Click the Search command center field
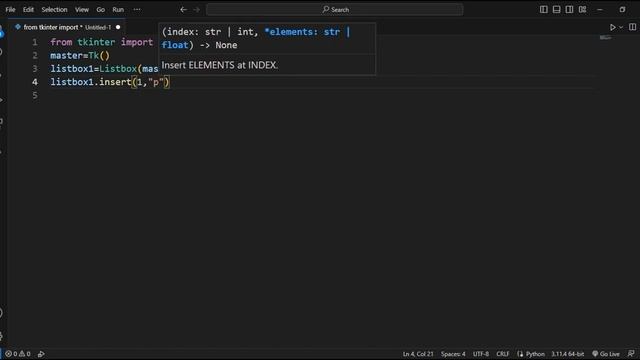Image resolution: width=640 pixels, height=360 pixels. click(335, 9)
